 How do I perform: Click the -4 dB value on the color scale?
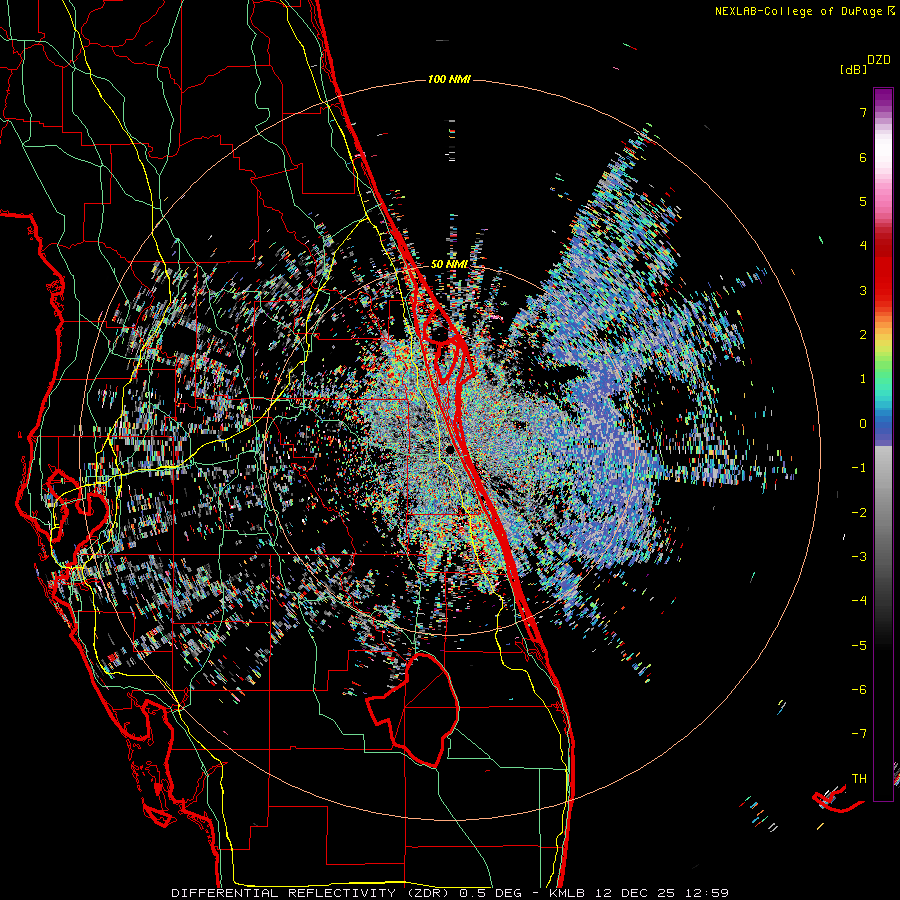pos(859,600)
